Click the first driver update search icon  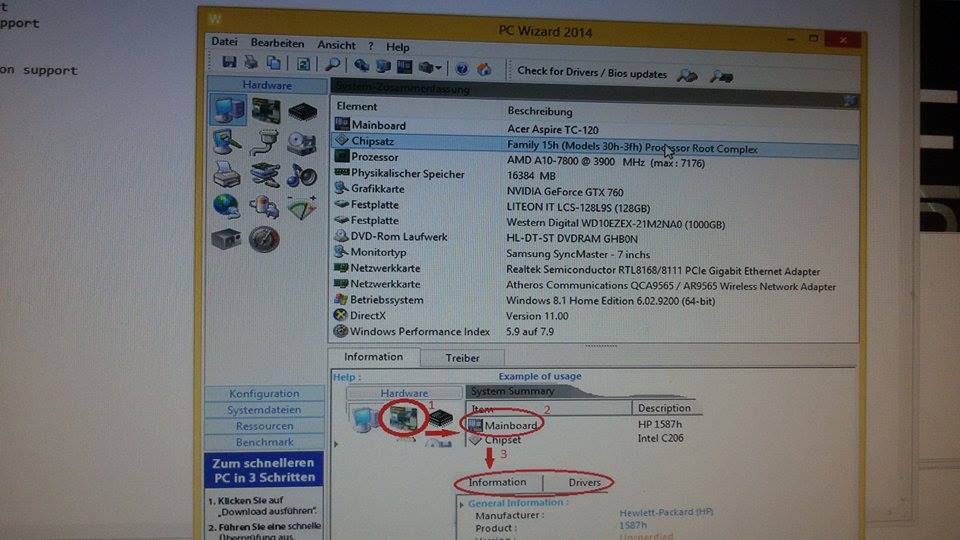click(x=687, y=75)
